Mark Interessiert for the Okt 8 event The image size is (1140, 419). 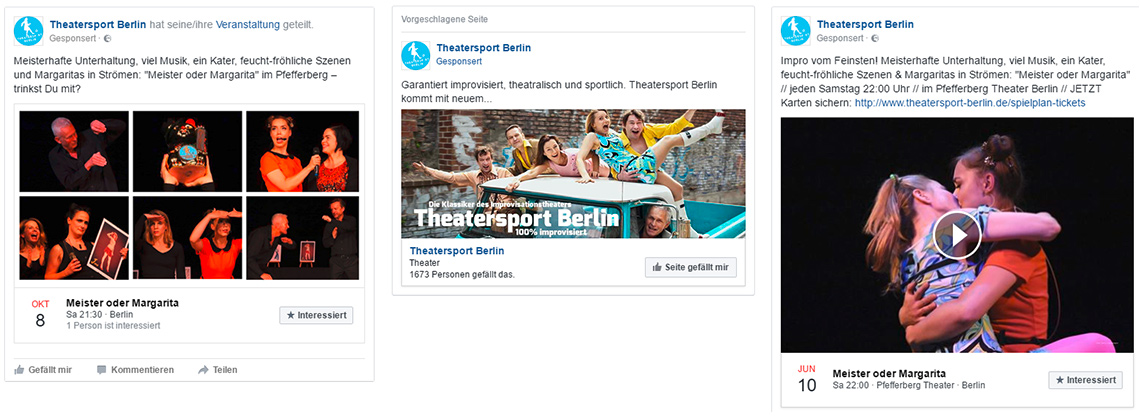pyautogui.click(x=316, y=315)
